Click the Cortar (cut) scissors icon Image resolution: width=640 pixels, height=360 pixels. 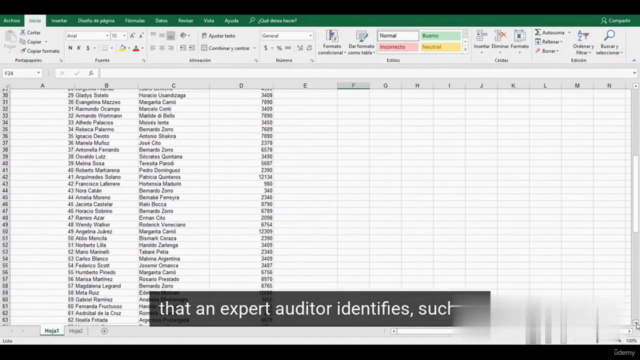pos(23,32)
